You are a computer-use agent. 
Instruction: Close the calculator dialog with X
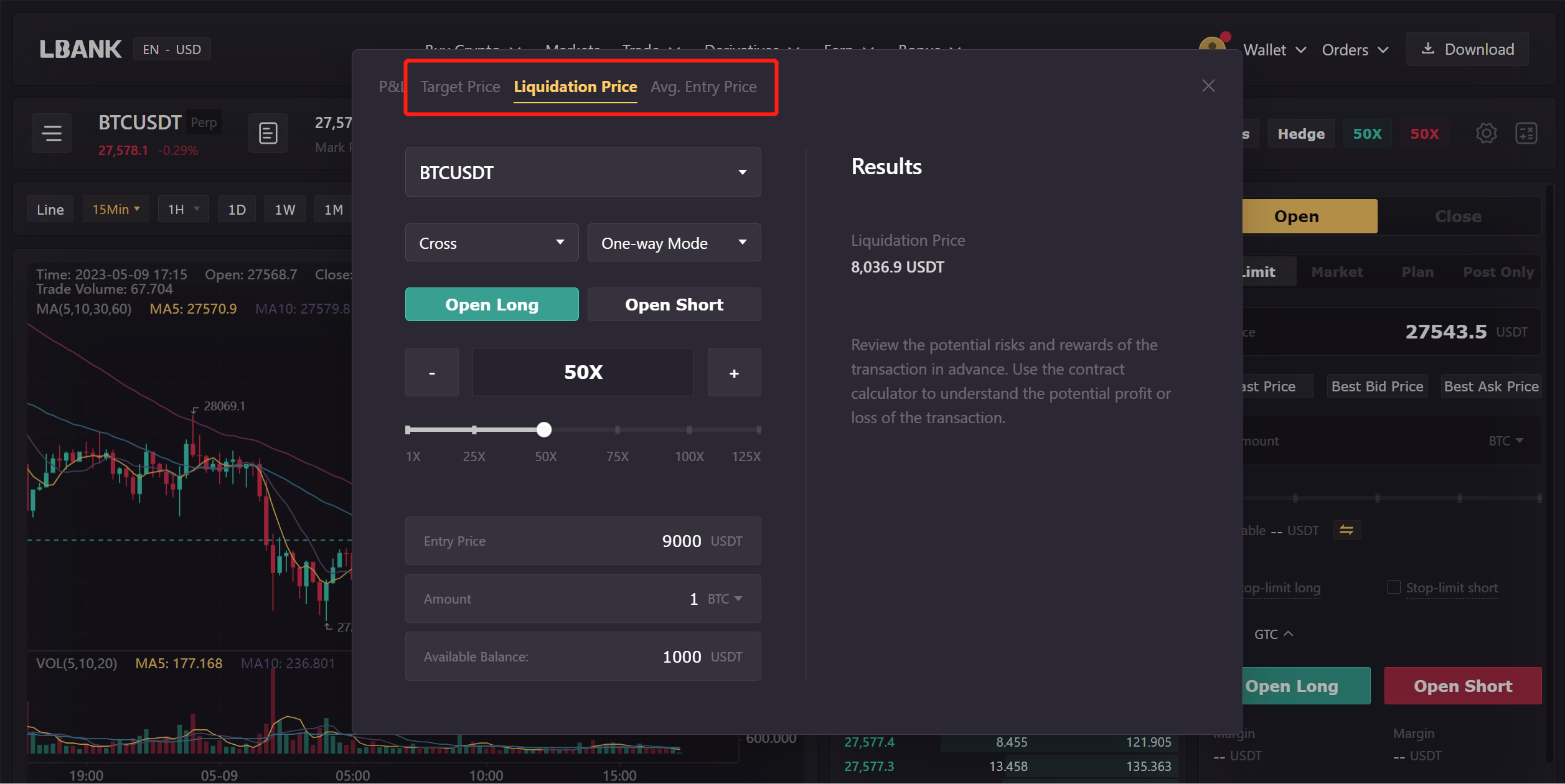(x=1208, y=86)
